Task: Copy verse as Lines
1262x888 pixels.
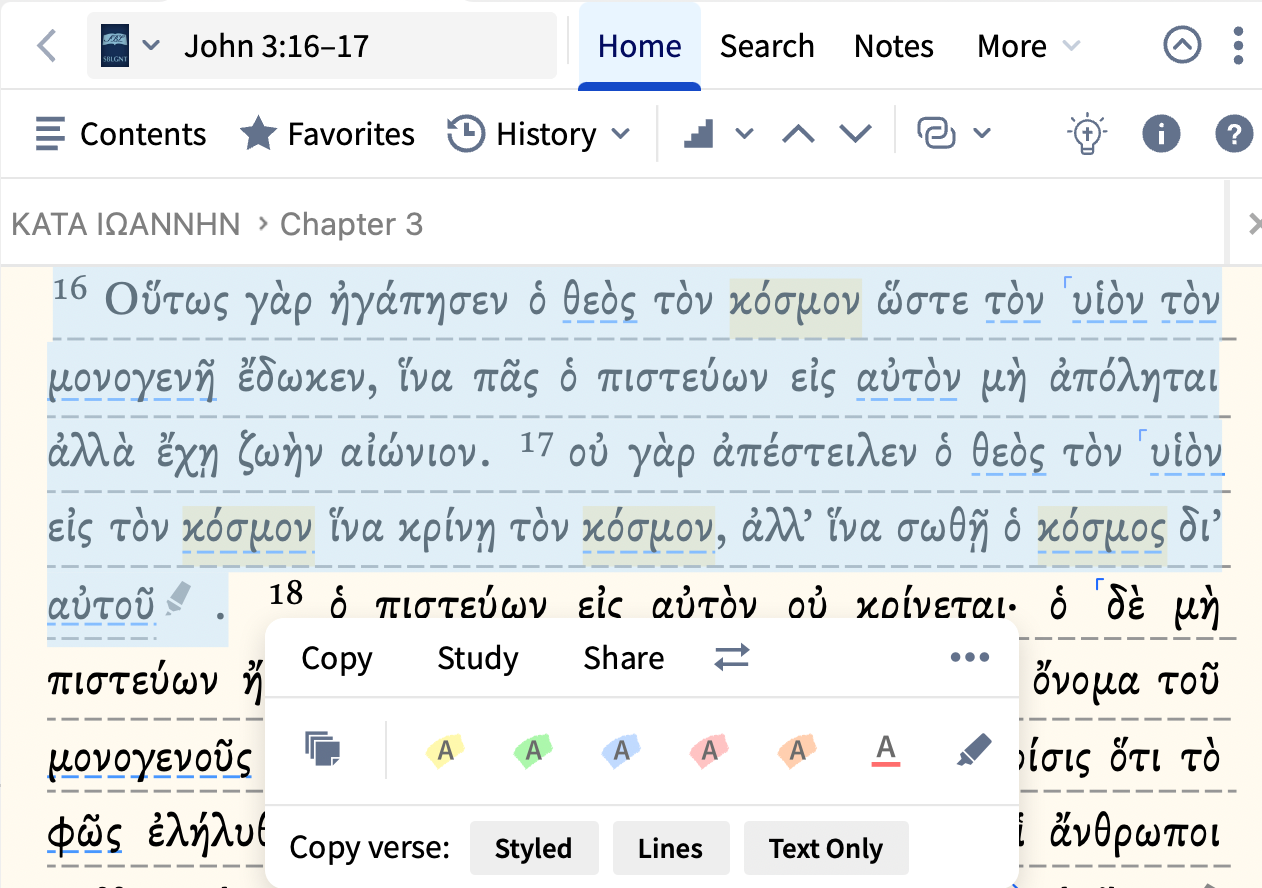Action: 671,849
